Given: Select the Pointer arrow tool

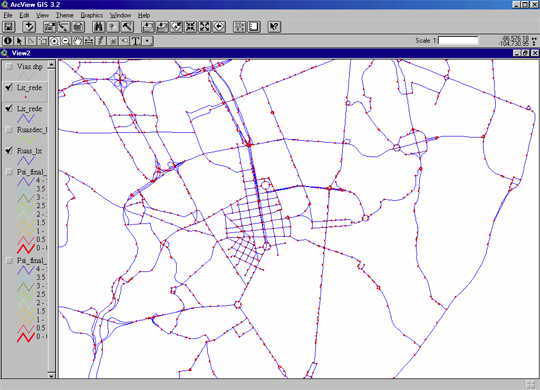Looking at the screenshot, I should pos(19,41).
